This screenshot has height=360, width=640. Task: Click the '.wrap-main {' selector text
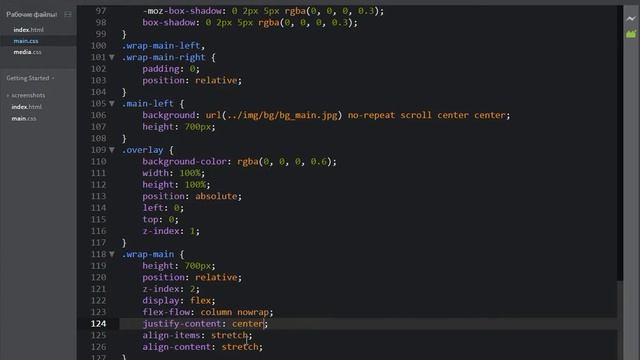(153, 254)
